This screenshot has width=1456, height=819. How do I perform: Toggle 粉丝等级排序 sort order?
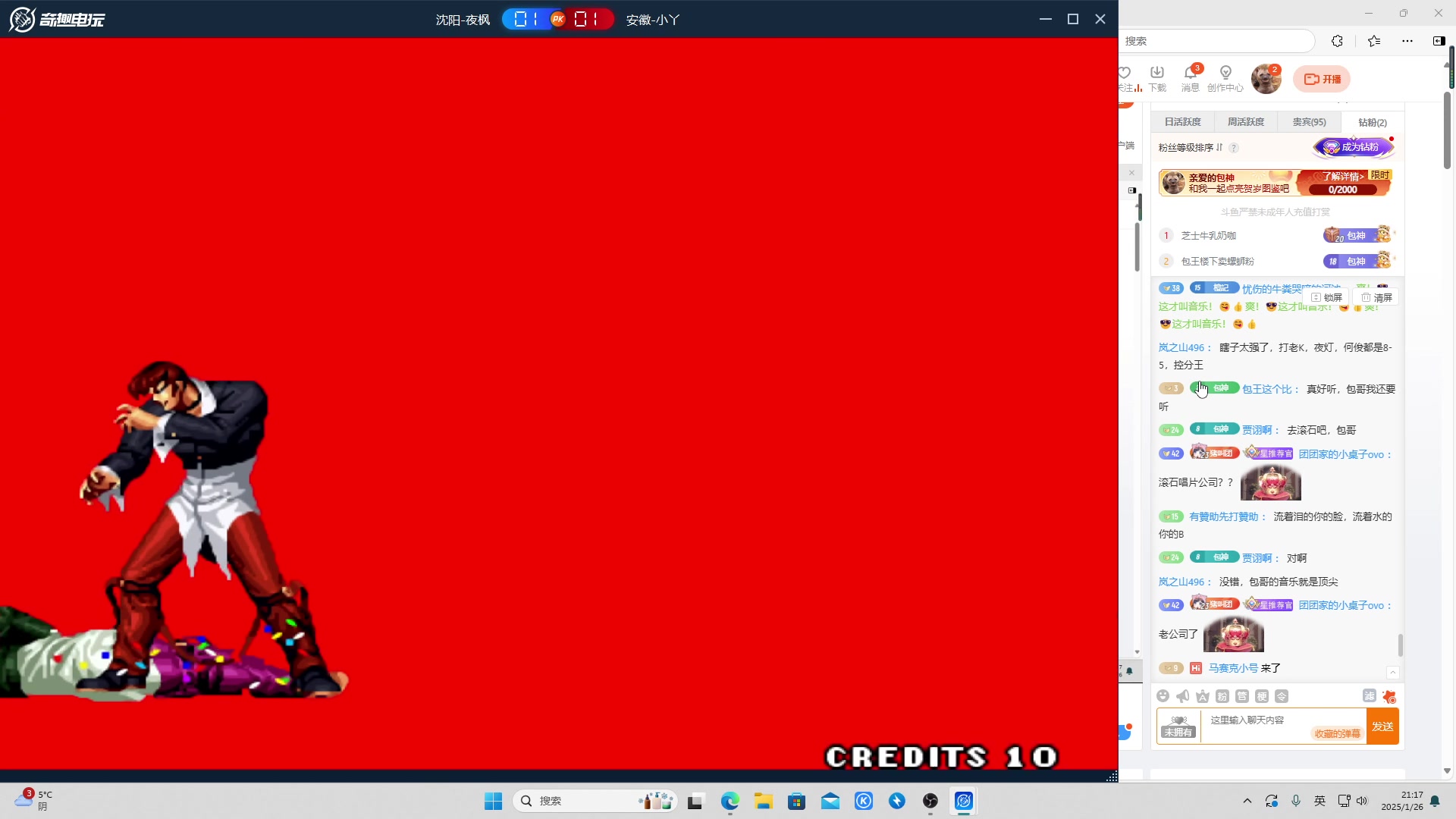(1191, 148)
